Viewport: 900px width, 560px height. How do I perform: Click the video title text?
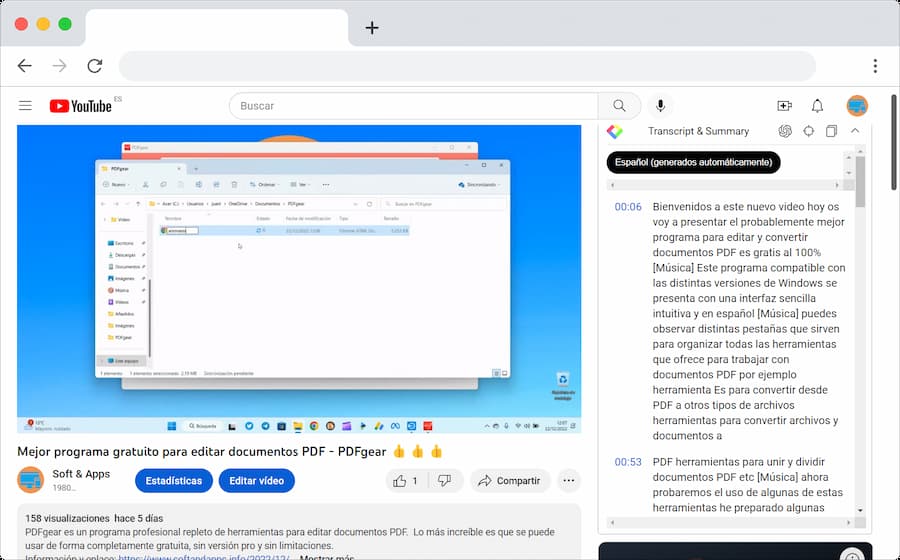[x=201, y=452]
